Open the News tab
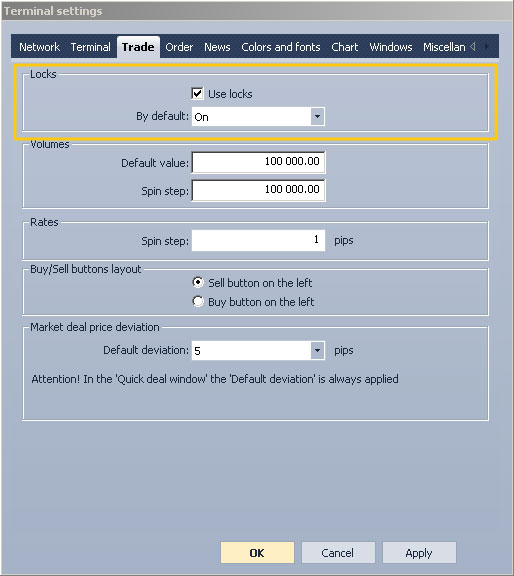514x576 pixels. [x=217, y=47]
